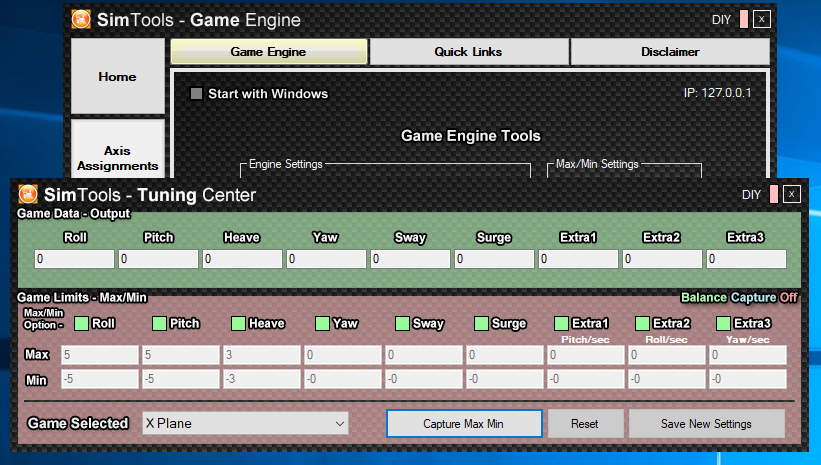Image resolution: width=821 pixels, height=465 pixels.
Task: Click SimTools logo icon in Game Engine window
Action: (81, 19)
